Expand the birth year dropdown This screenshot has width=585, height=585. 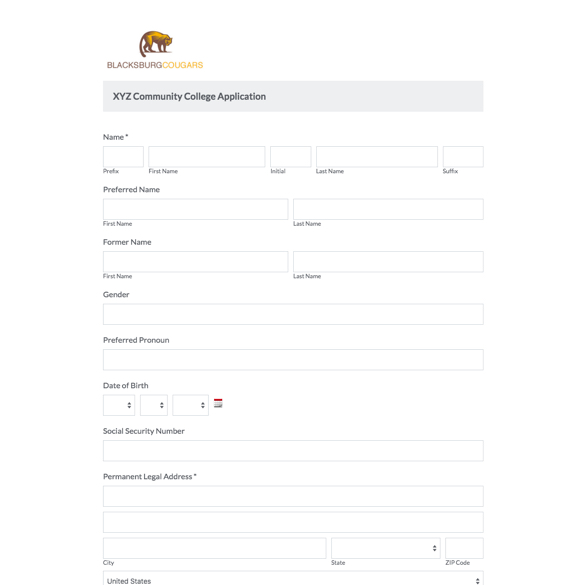[x=190, y=405]
